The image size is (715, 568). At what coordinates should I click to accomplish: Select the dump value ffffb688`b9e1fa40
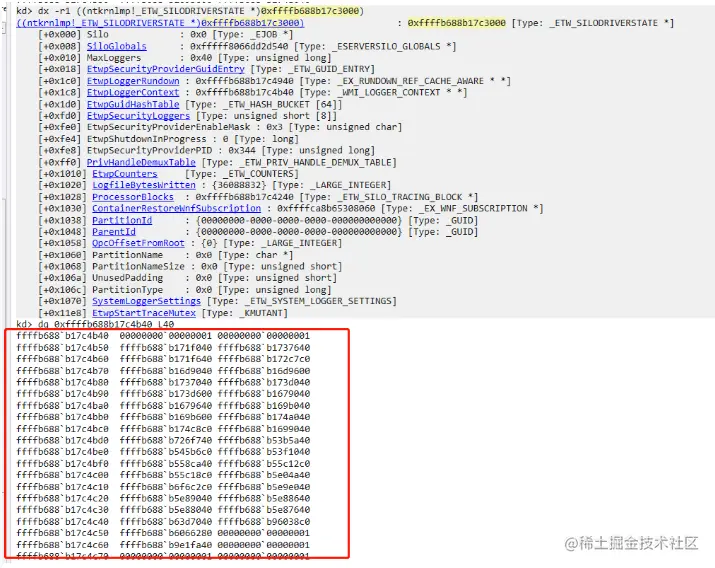(x=166, y=545)
